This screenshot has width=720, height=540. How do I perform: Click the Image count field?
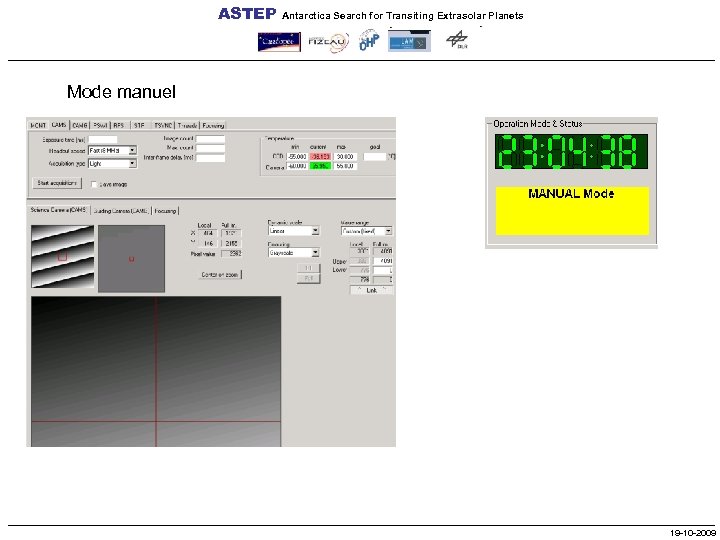click(210, 139)
